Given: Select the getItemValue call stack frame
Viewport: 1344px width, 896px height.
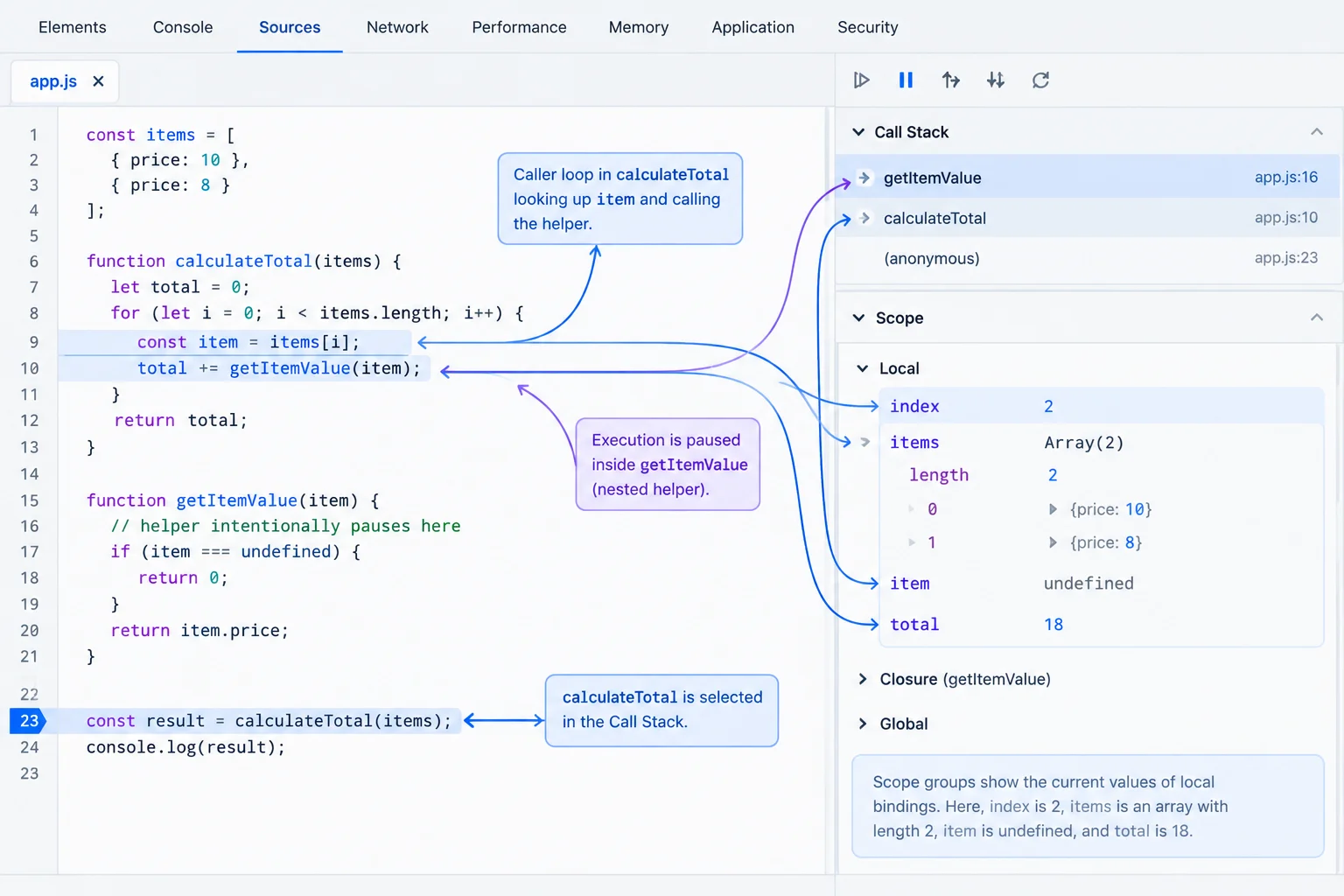Looking at the screenshot, I should pyautogui.click(x=1088, y=178).
